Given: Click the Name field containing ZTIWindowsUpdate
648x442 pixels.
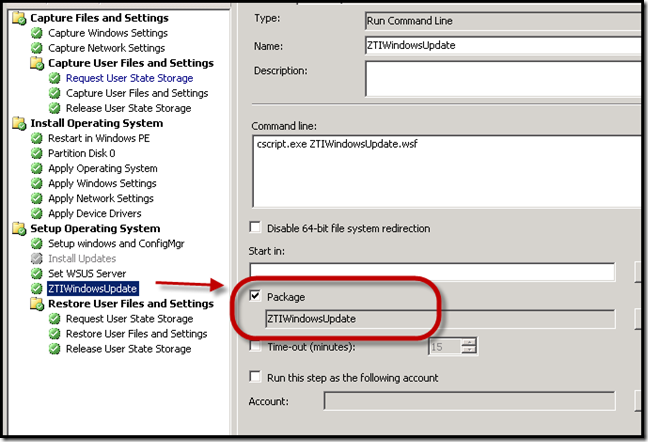Looking at the screenshot, I should (503, 45).
